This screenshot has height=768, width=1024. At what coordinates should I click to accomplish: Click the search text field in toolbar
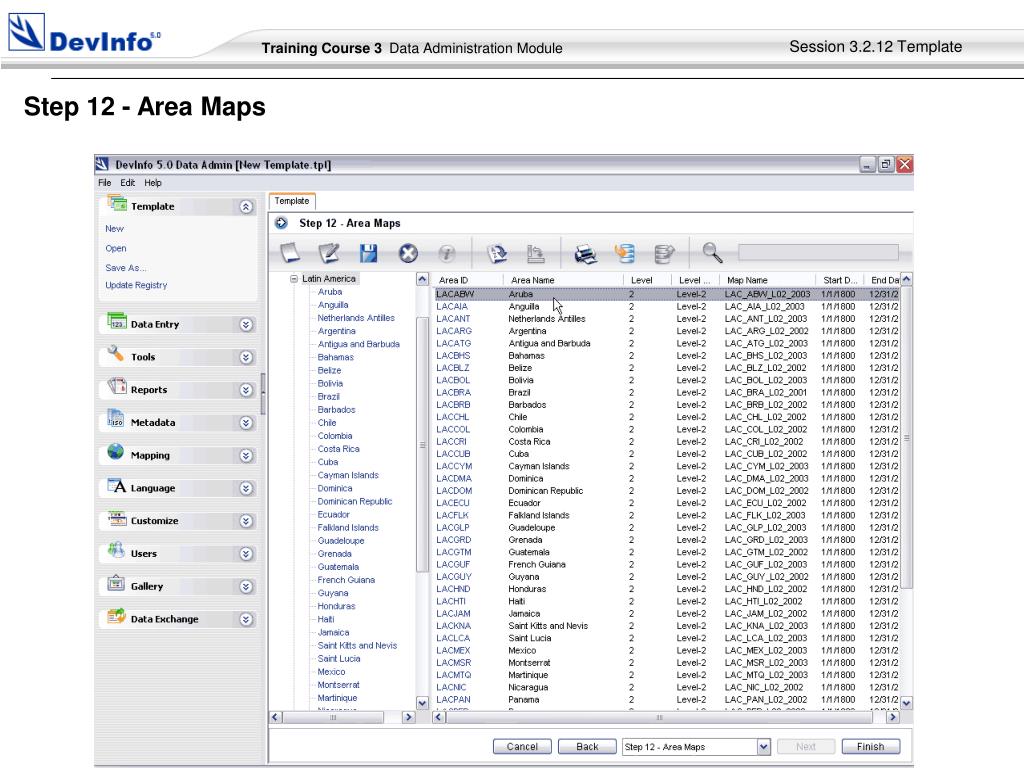point(818,252)
